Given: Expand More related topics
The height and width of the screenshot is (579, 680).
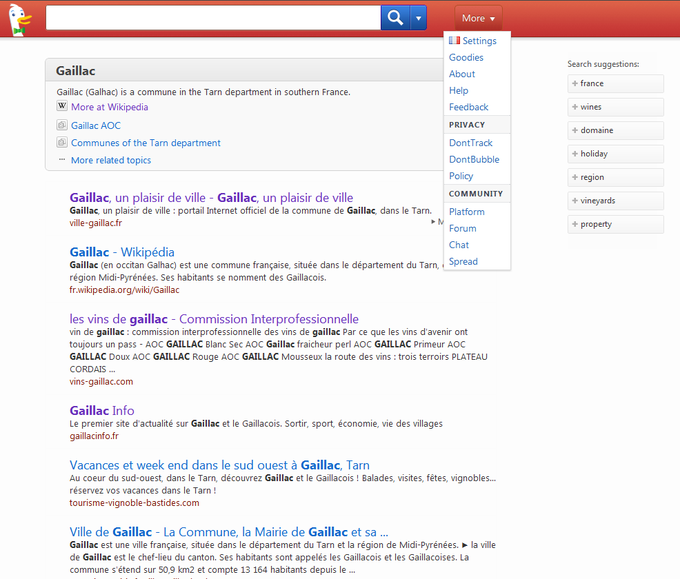Looking at the screenshot, I should pos(111,160).
